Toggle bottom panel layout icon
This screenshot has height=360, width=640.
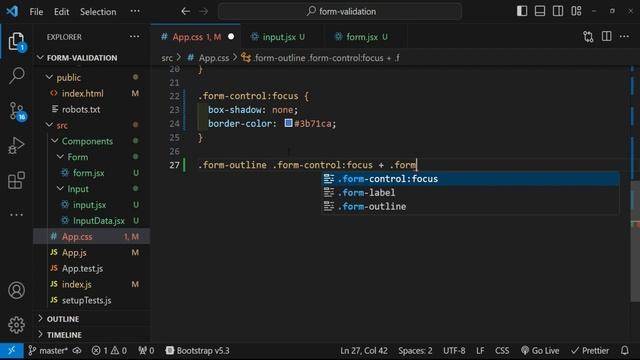[x=540, y=11]
